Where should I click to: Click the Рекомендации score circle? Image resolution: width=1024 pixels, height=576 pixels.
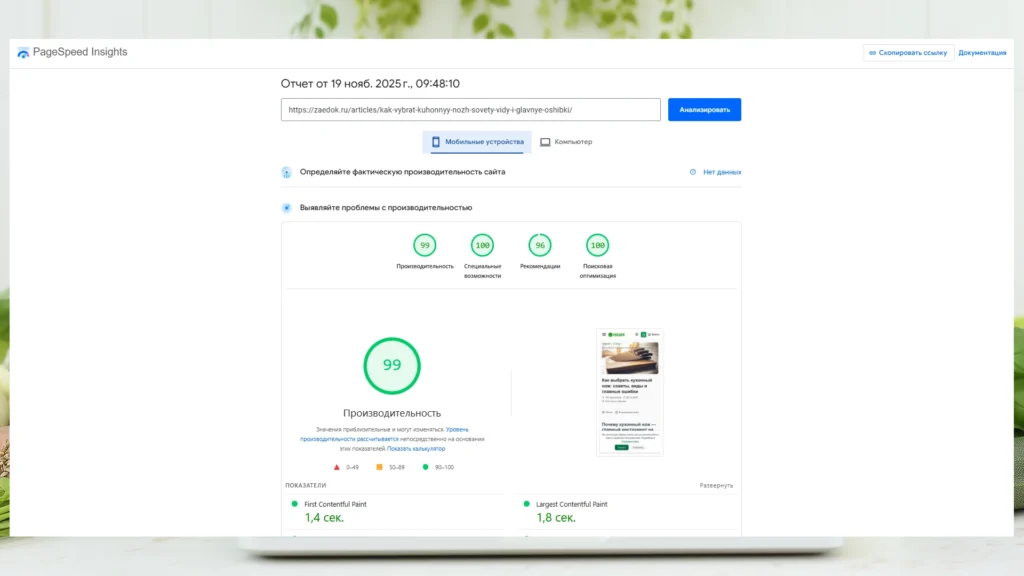[540, 243]
